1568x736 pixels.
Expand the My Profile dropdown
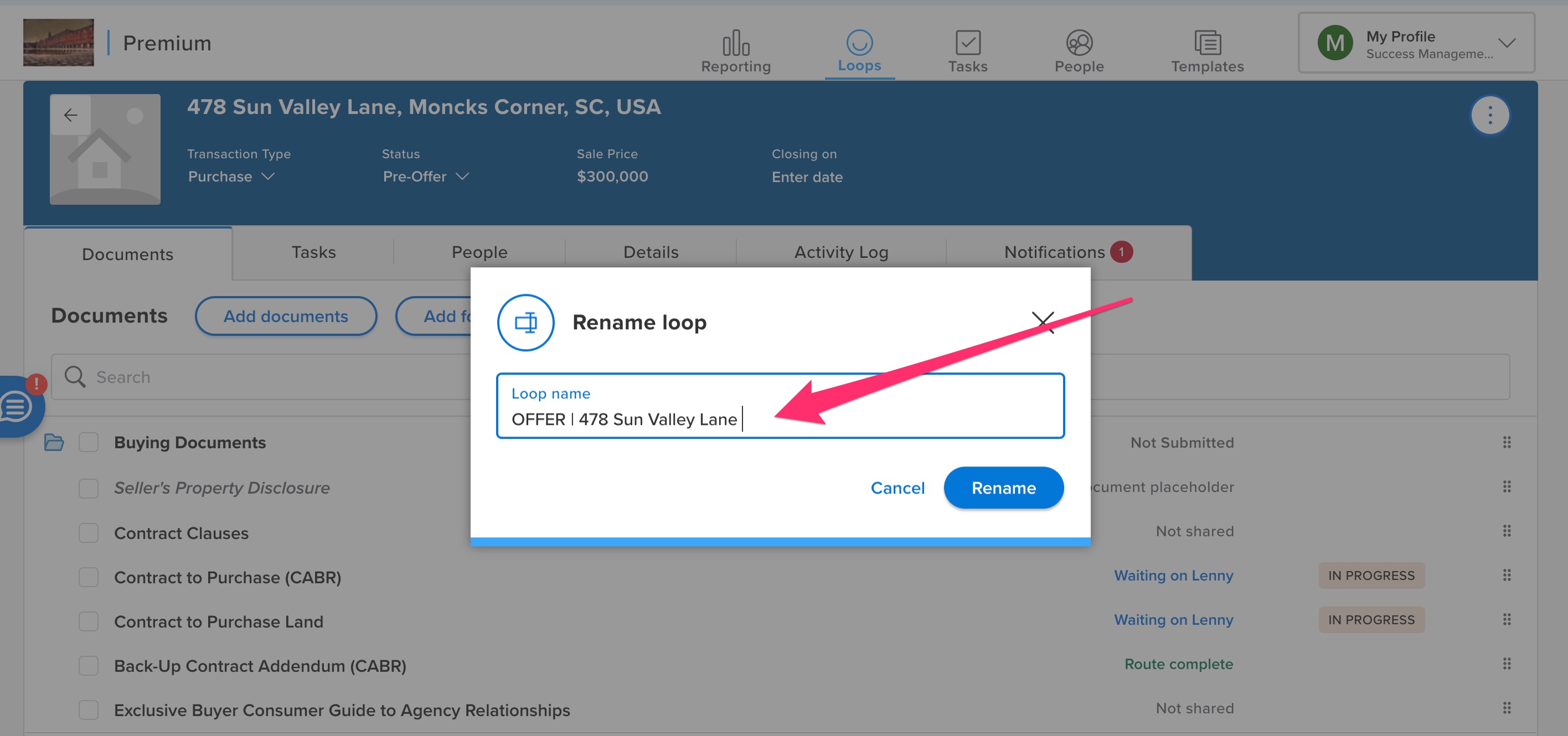pos(1416,43)
